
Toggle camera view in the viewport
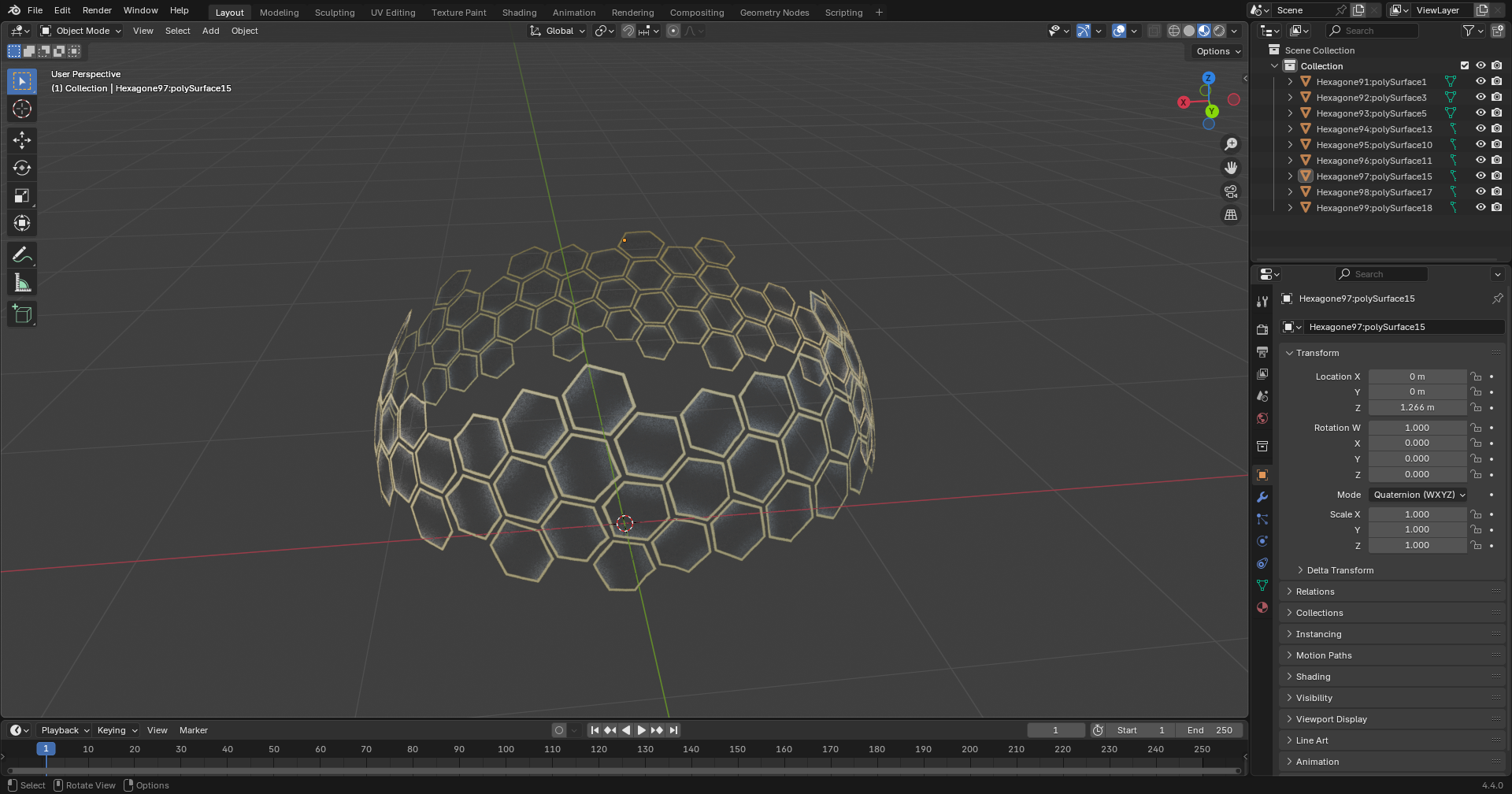coord(1230,191)
